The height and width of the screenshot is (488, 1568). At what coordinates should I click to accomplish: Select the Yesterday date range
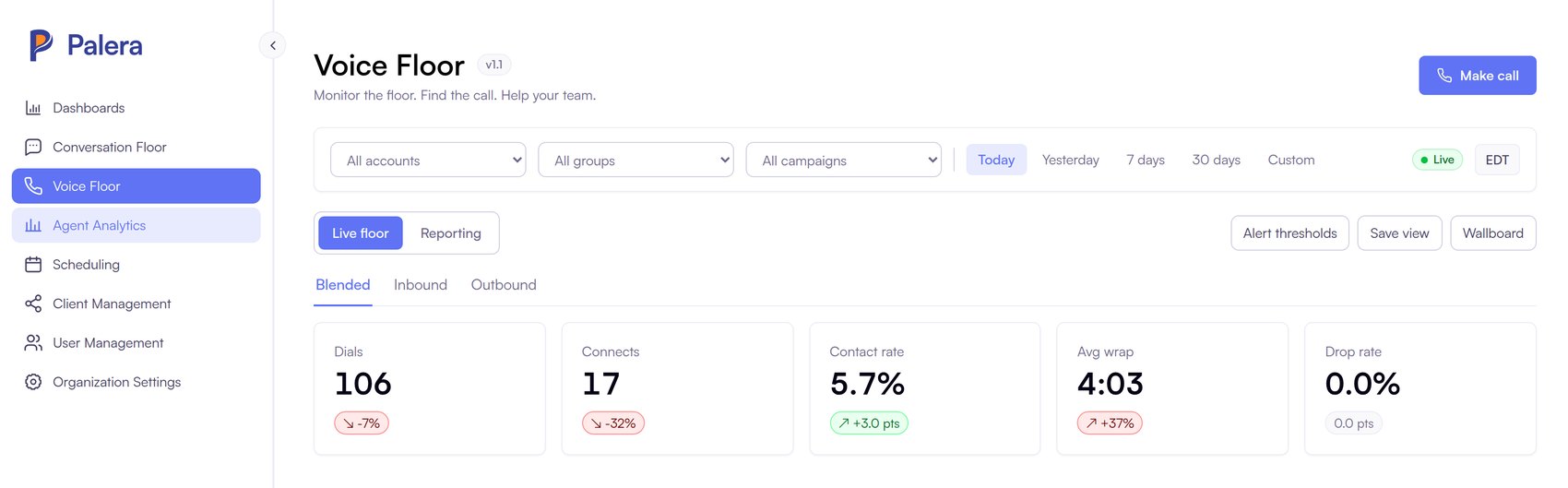[x=1071, y=160]
